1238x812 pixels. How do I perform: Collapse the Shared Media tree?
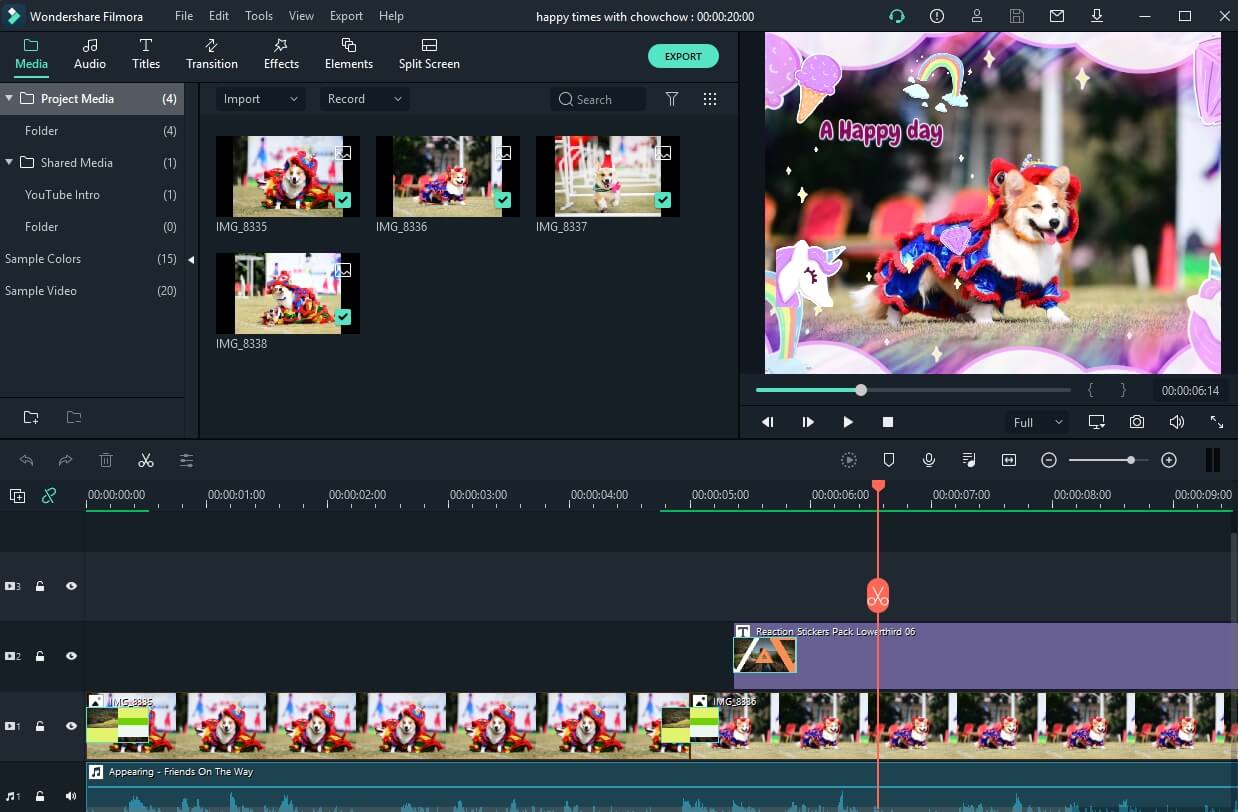tap(9, 163)
